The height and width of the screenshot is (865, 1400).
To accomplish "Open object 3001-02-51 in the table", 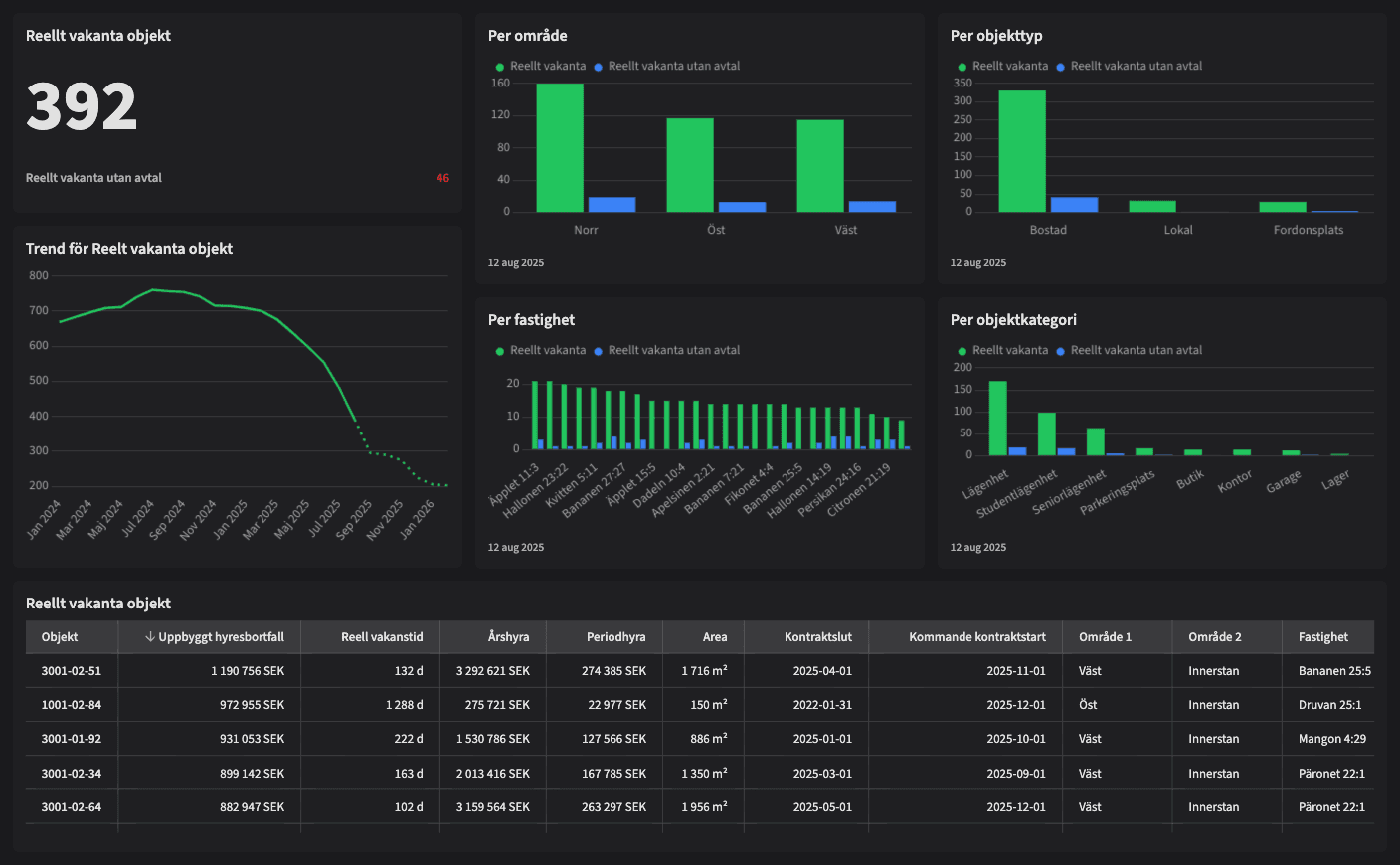I will coord(71,671).
